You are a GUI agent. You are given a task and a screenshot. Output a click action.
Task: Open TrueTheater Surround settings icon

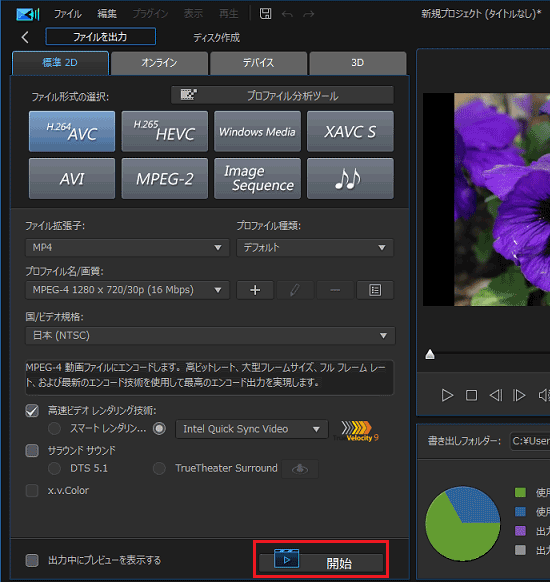pos(300,469)
